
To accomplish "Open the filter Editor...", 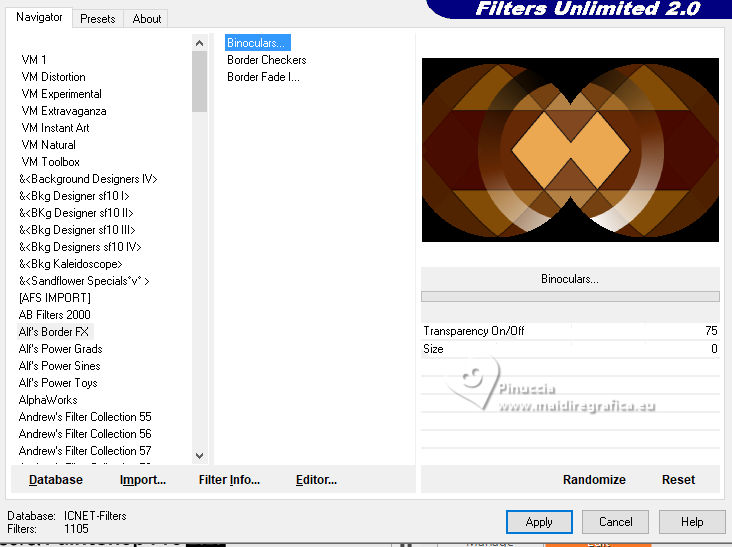I will 316,480.
